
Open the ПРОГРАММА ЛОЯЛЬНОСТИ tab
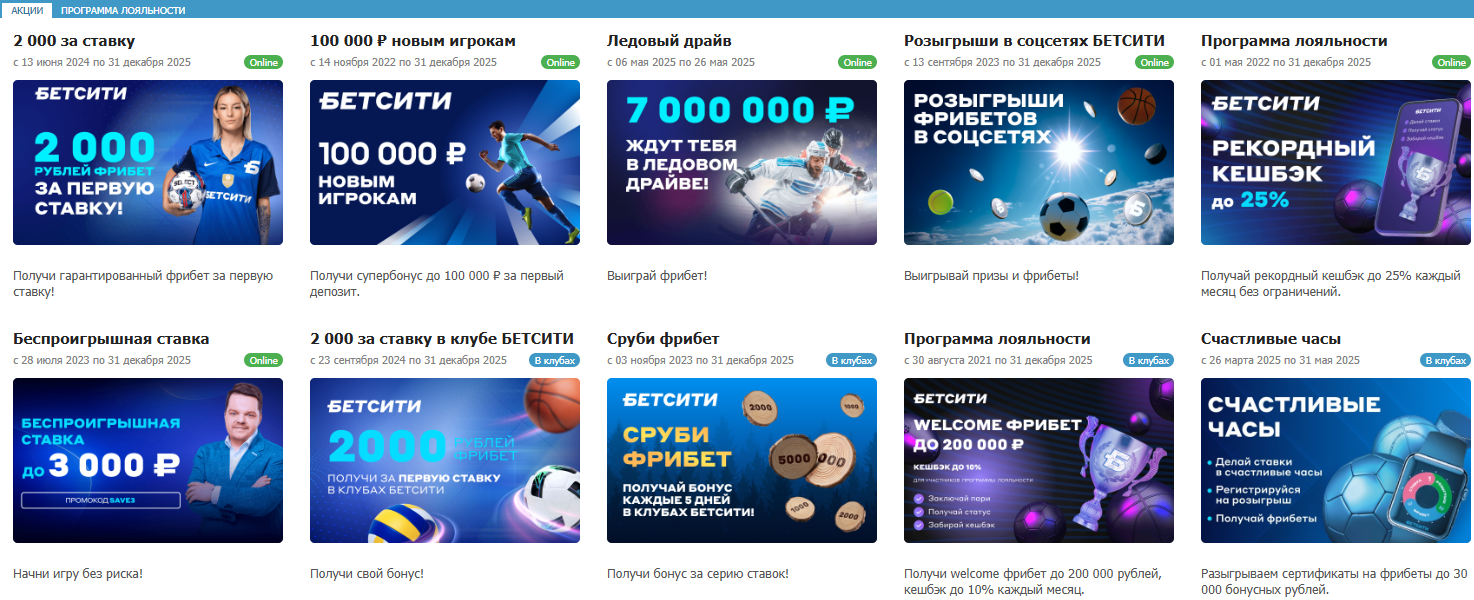click(123, 10)
